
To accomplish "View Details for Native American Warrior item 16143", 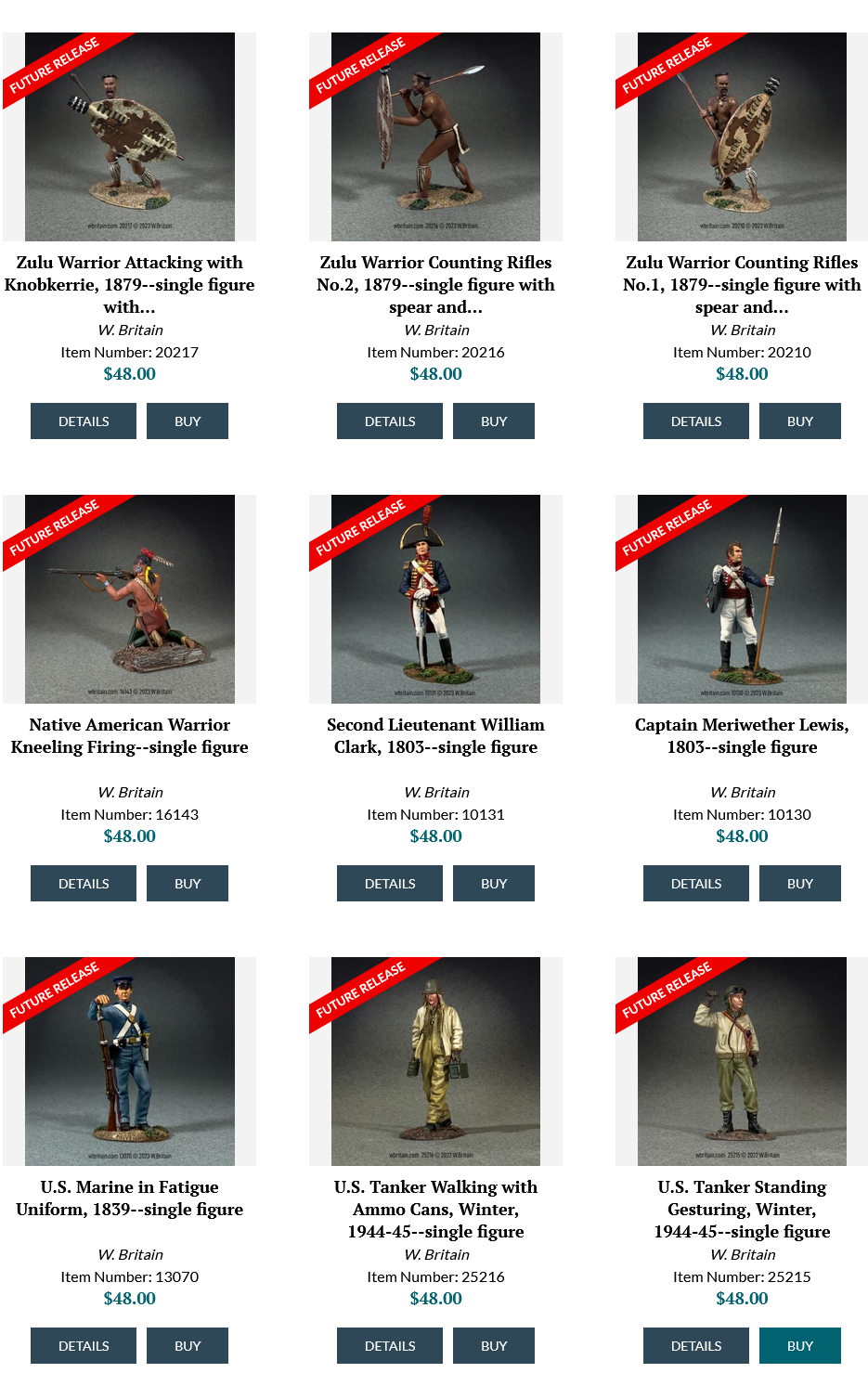I will [x=84, y=883].
